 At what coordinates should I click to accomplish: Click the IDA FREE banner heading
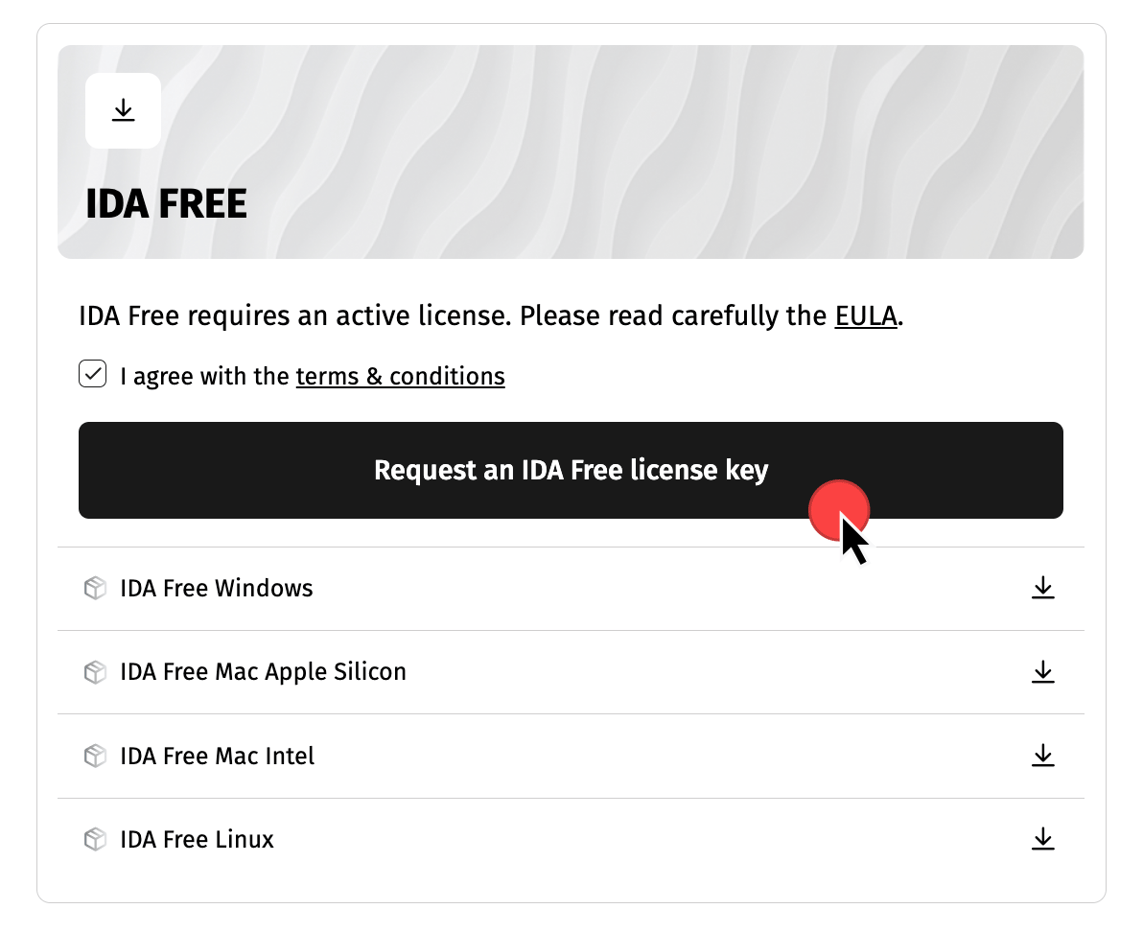(x=166, y=203)
